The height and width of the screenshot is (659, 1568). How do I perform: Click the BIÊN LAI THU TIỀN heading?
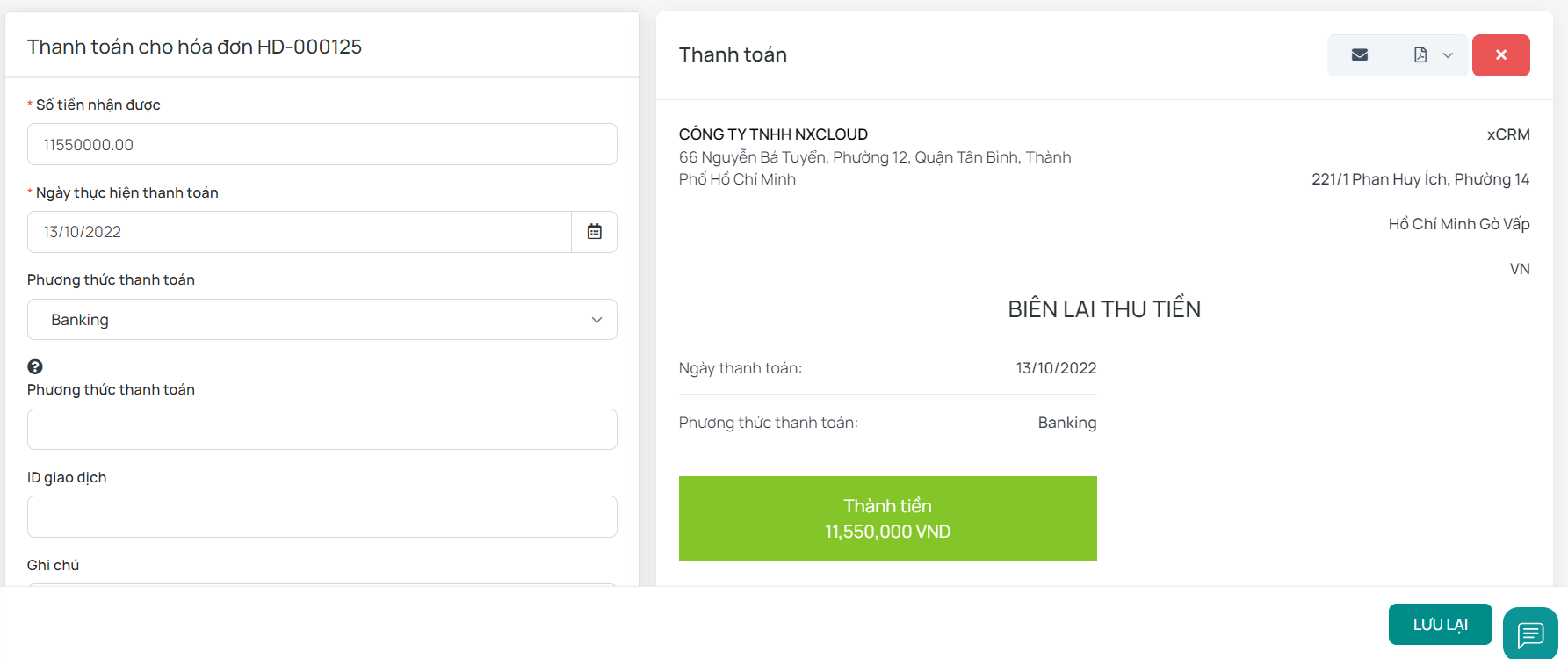[x=1103, y=309]
